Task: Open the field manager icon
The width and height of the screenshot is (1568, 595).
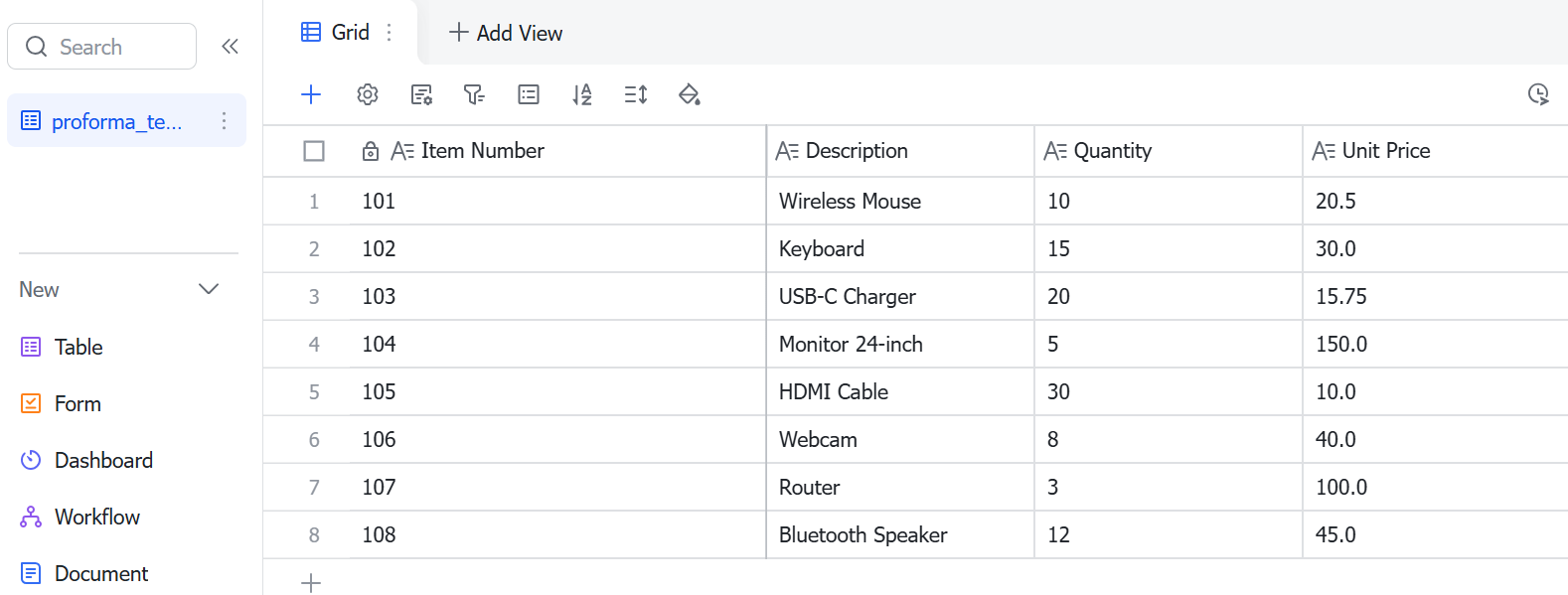Action: tap(421, 94)
